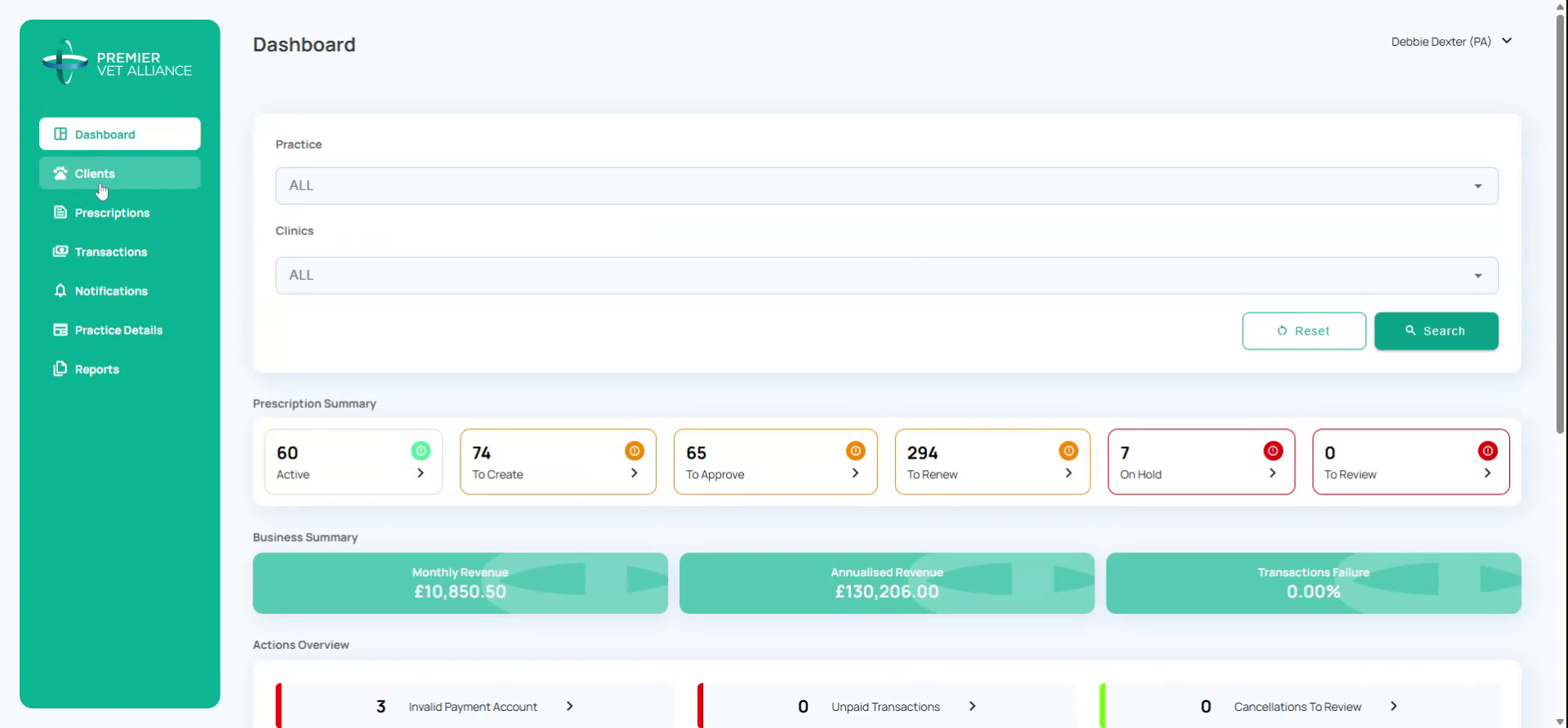Click the 60 Active count

coord(287,453)
